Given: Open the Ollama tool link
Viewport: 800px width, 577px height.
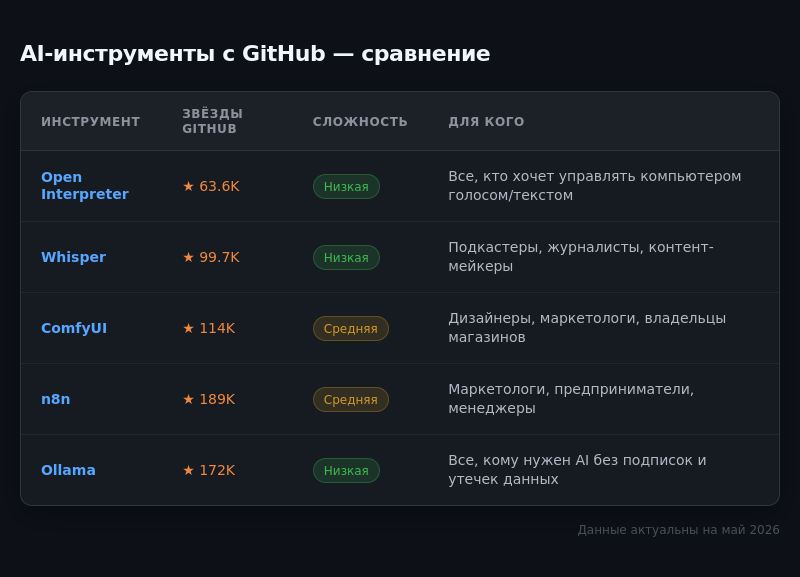Looking at the screenshot, I should [68, 470].
